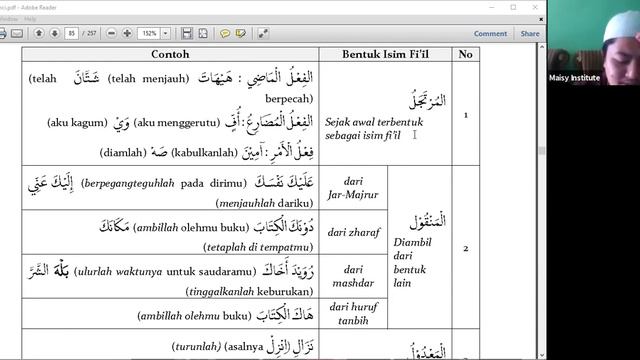This screenshot has width=640, height=360.
Task: Click the 'dari zharaf' cell
Action: 353,232
